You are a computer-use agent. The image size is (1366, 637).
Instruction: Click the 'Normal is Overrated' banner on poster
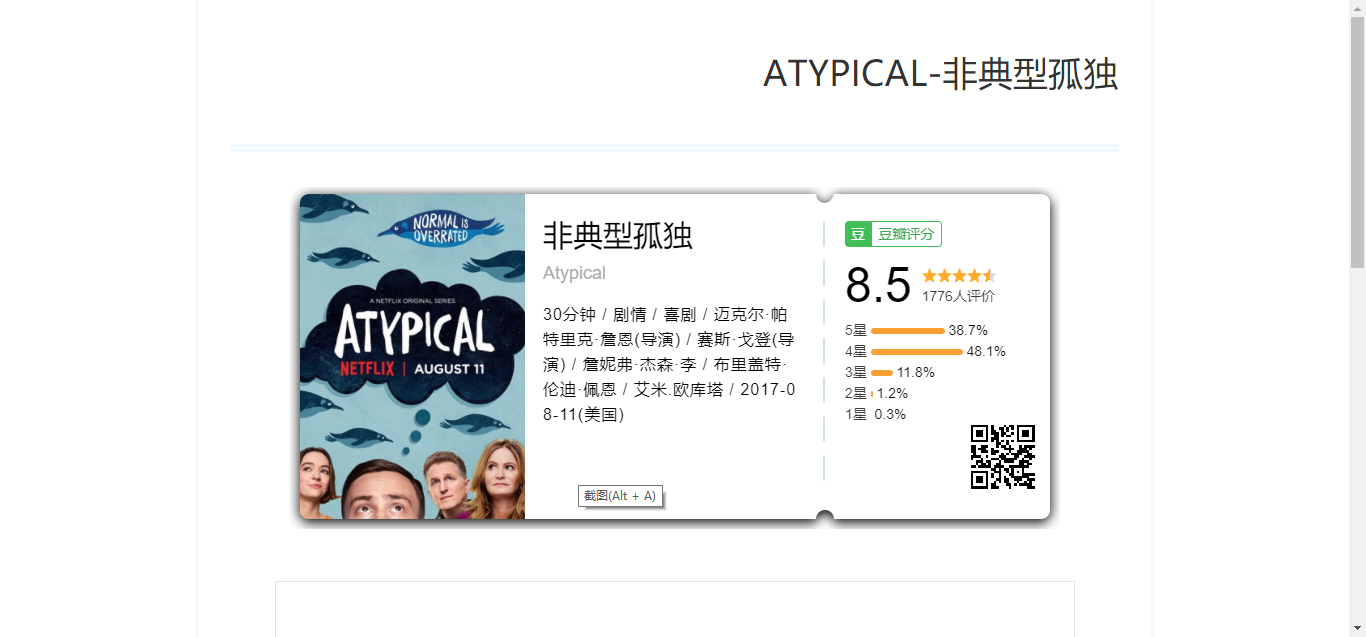pyautogui.click(x=442, y=229)
